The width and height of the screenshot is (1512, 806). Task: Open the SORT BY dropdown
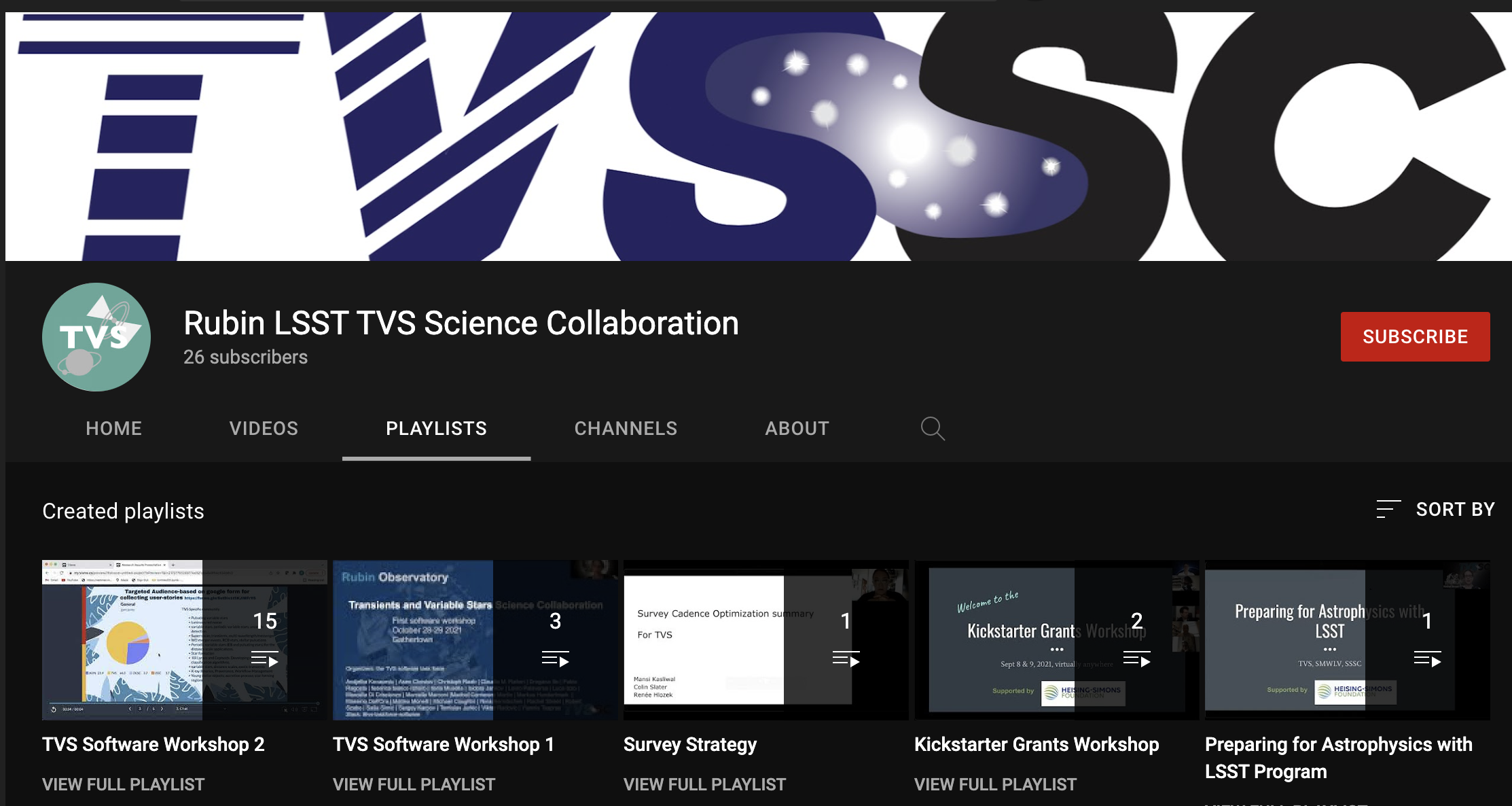tap(1454, 509)
